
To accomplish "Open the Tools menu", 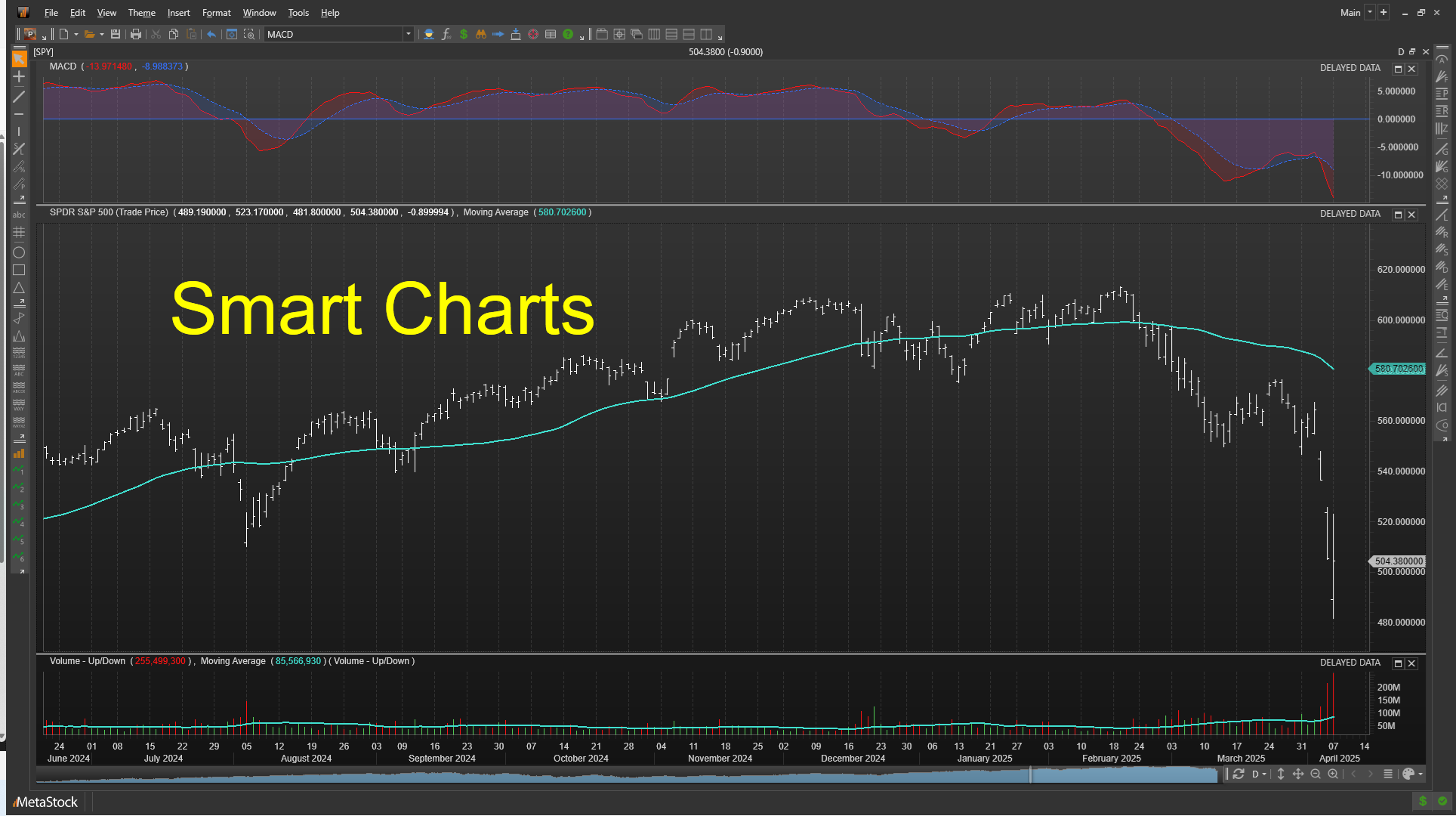I will pos(298,13).
